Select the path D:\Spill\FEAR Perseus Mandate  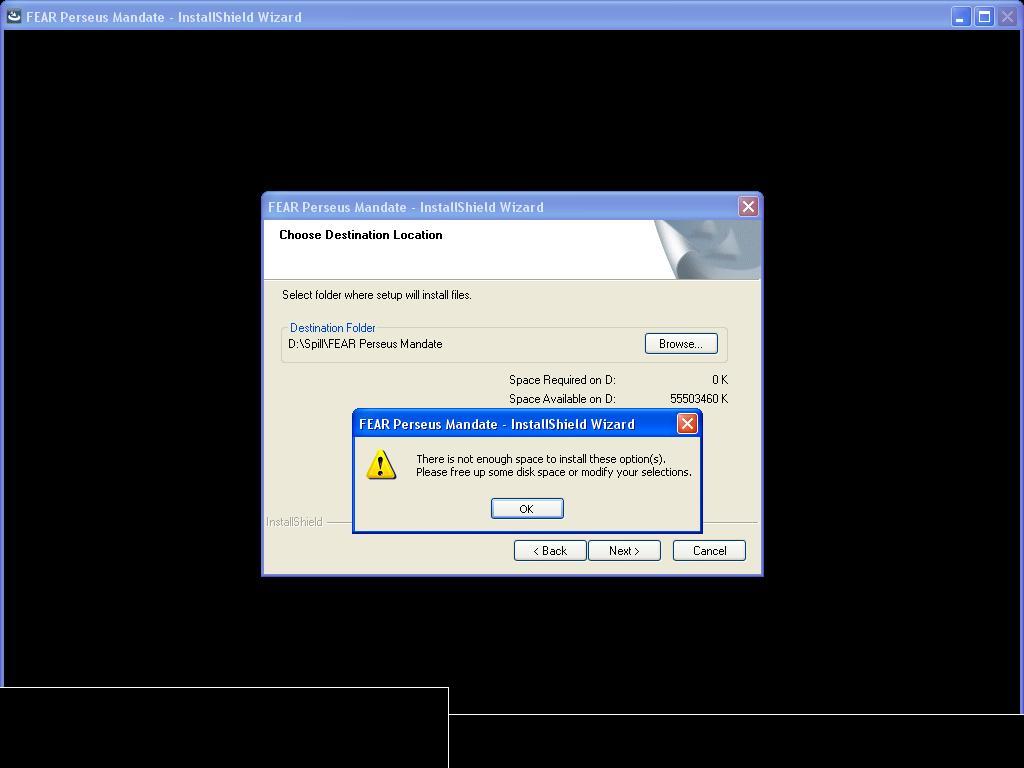(365, 344)
